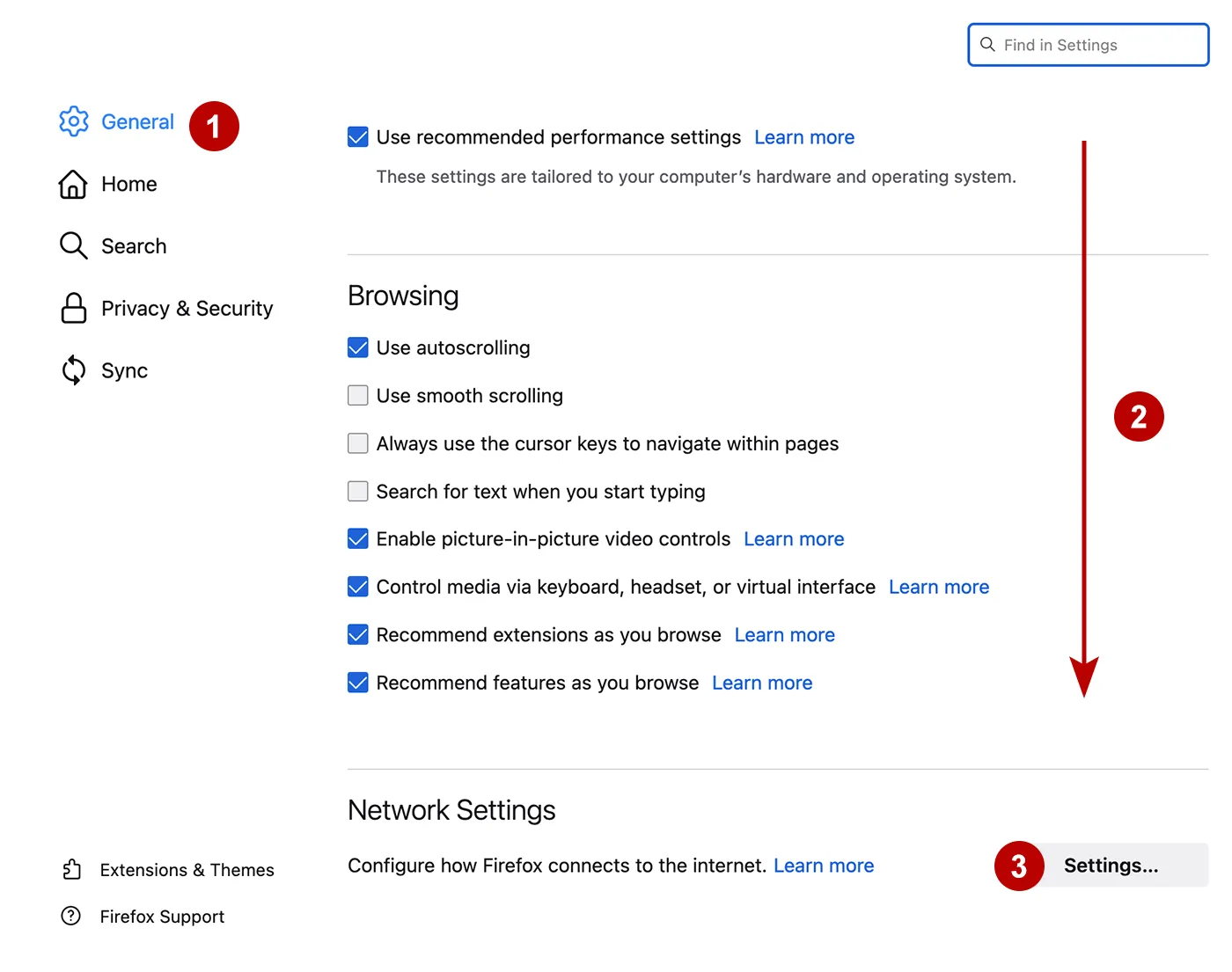Viewport: 1232px width, 972px height.
Task: Click the Extensions & Themes puzzle icon
Action: (x=71, y=869)
